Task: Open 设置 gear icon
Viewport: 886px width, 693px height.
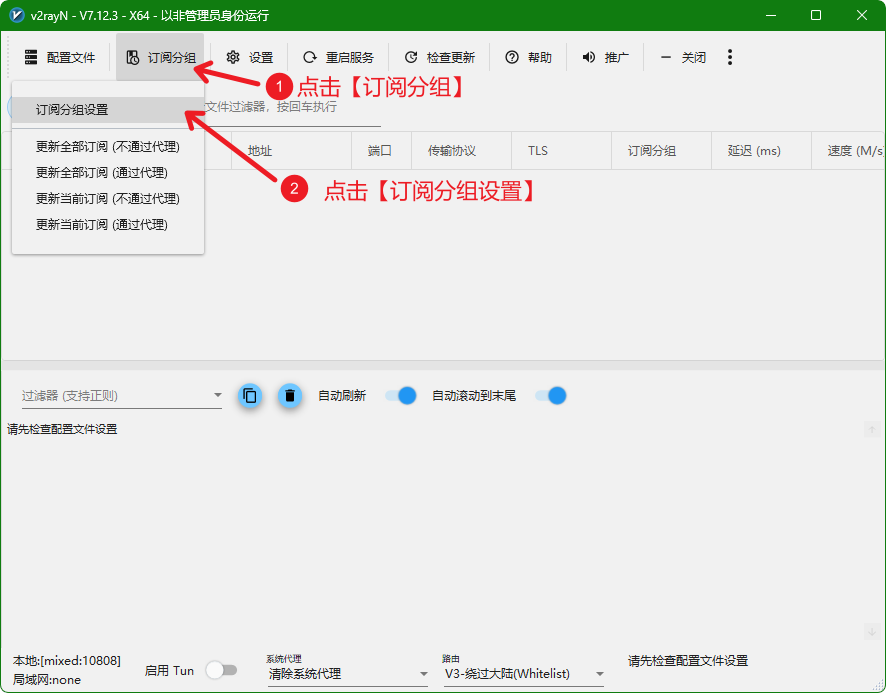Action: (233, 57)
